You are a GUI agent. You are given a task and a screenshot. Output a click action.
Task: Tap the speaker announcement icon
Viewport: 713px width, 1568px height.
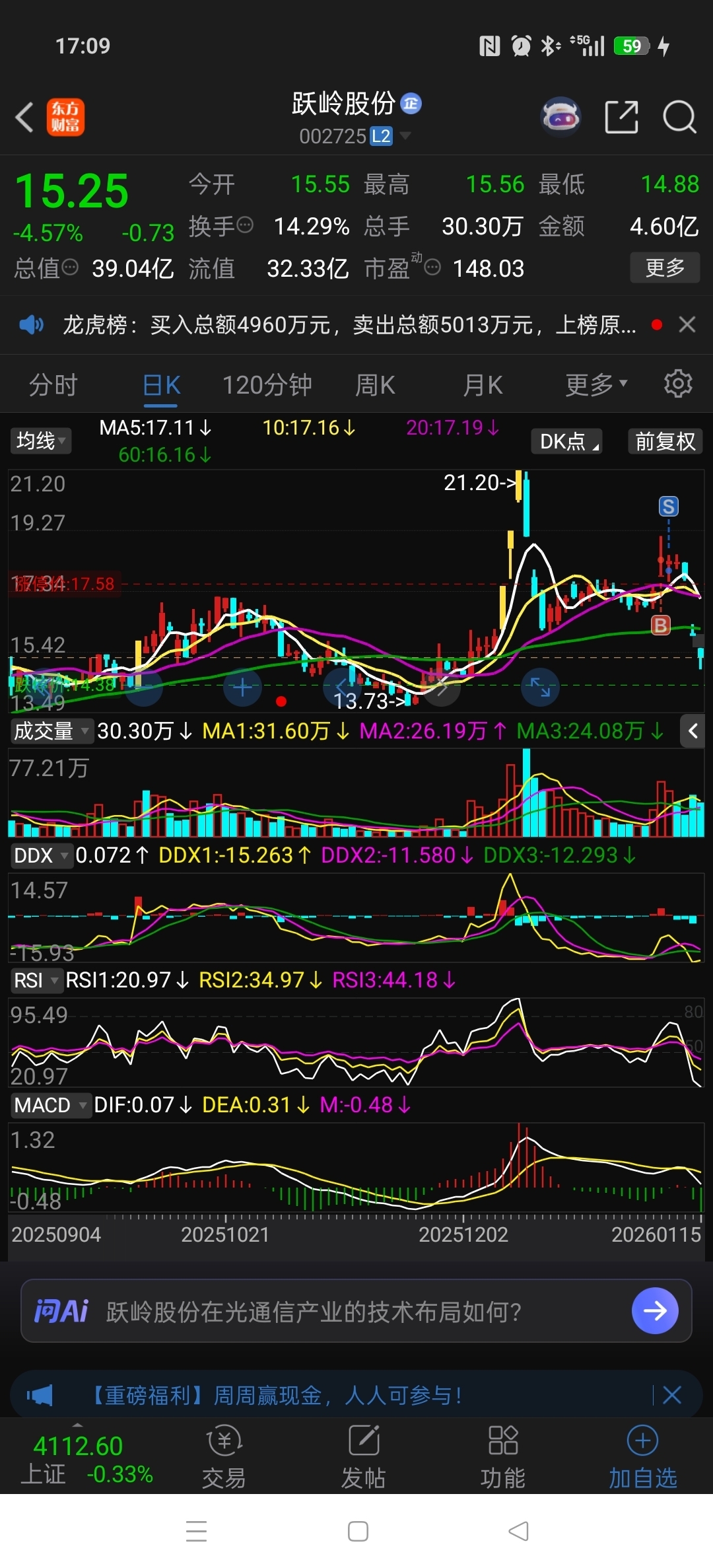(x=31, y=324)
